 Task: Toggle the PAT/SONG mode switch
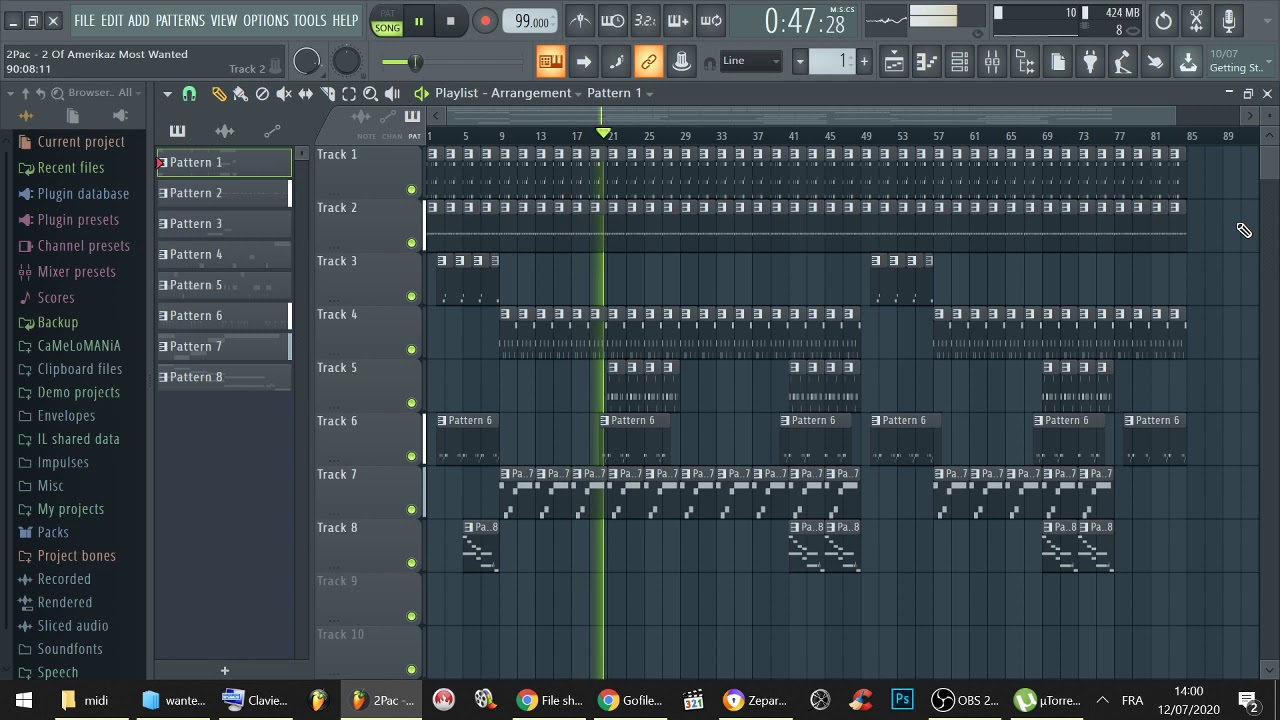tap(387, 21)
